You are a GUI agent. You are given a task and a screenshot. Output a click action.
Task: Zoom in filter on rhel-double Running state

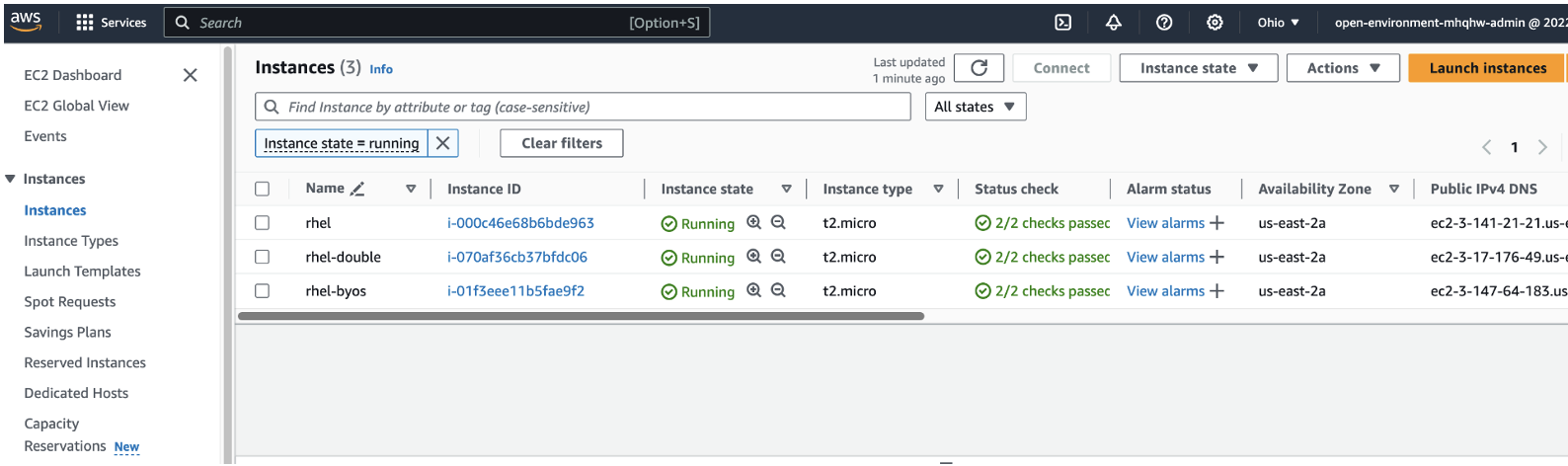754,257
